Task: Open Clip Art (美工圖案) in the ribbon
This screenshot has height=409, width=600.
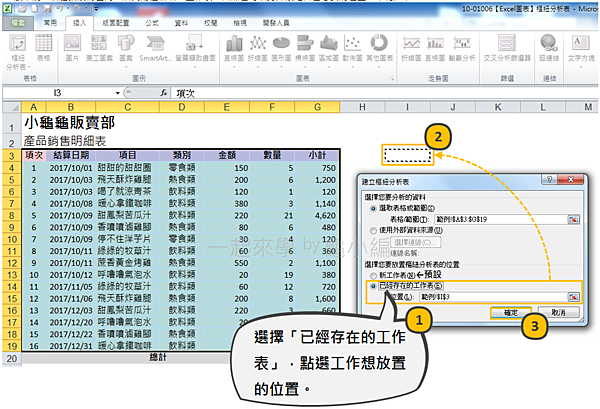Action: [99, 47]
